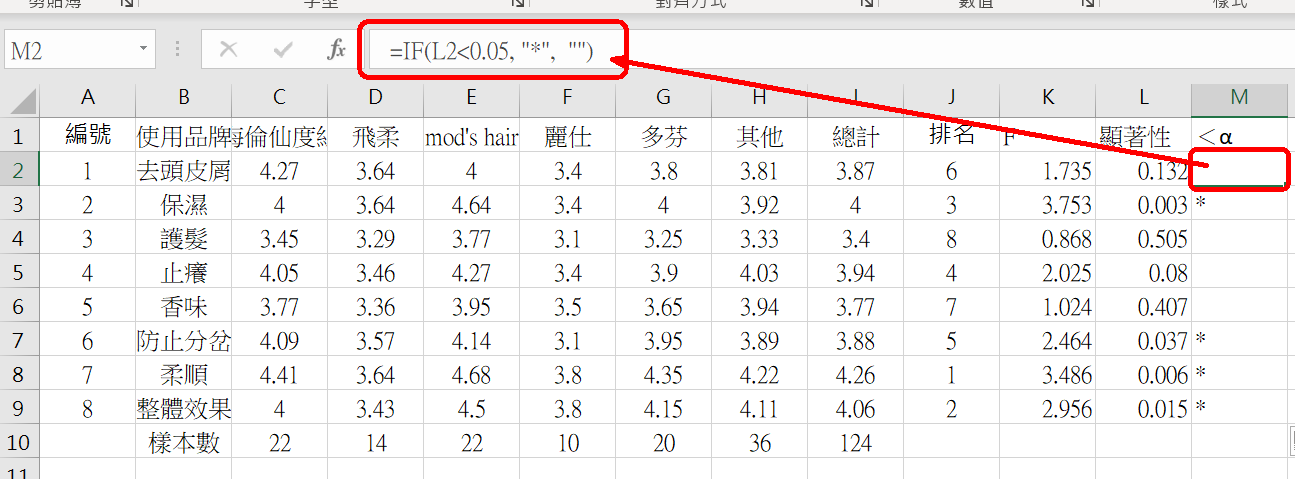Click the 總計 header cell
Image resolution: width=1295 pixels, height=479 pixels.
click(855, 136)
